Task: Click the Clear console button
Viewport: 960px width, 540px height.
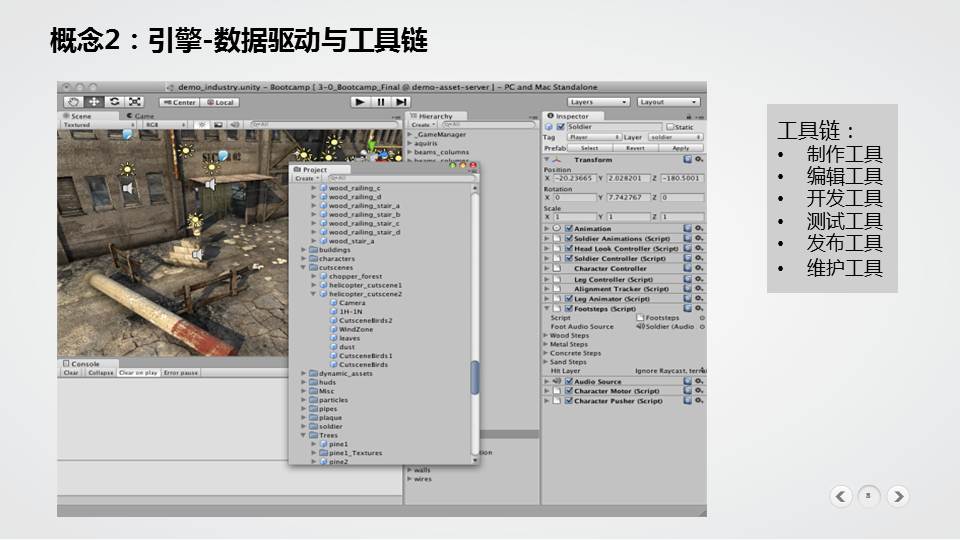Action: pos(71,372)
